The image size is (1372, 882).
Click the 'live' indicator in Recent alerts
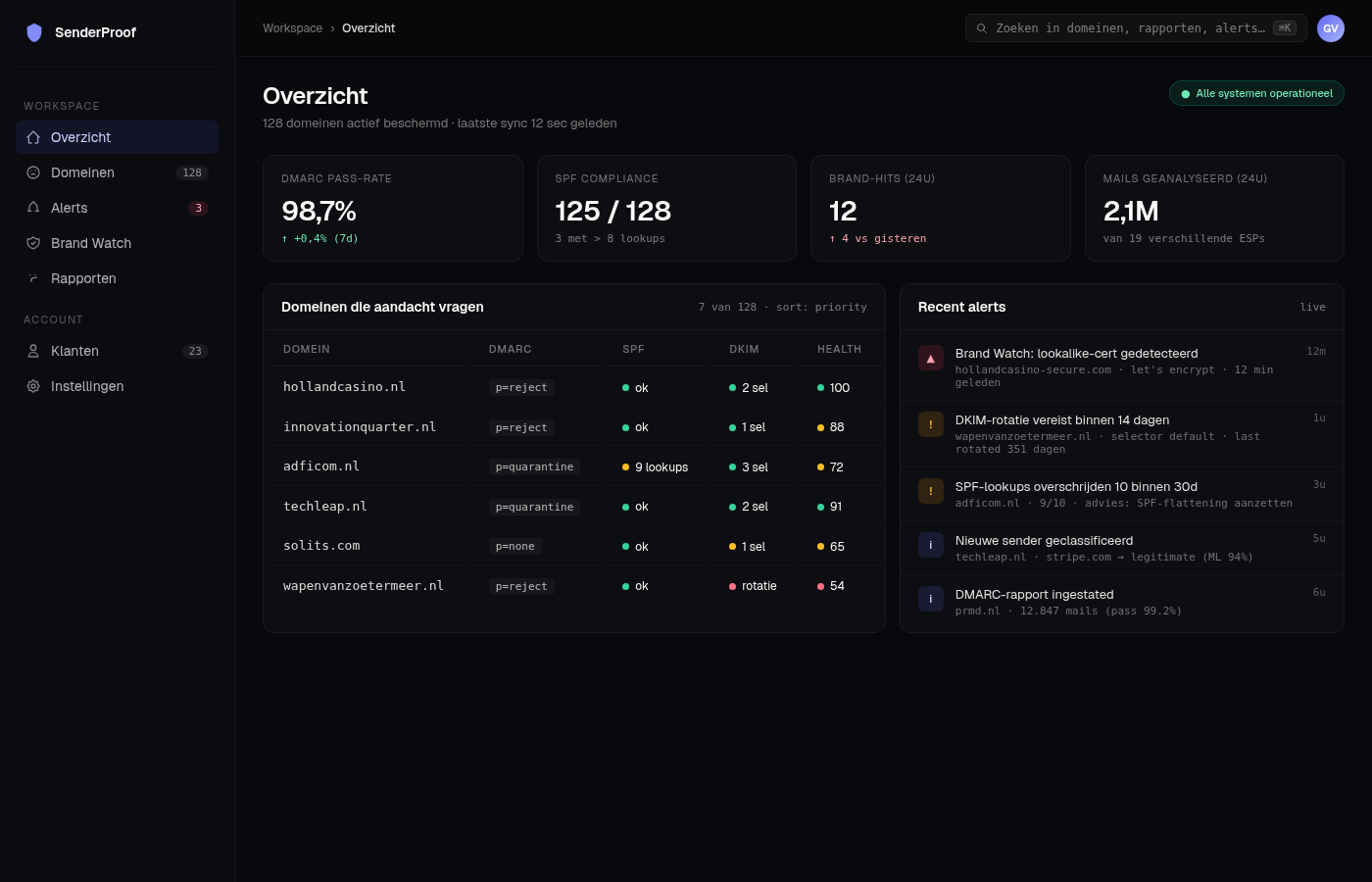click(x=1313, y=307)
